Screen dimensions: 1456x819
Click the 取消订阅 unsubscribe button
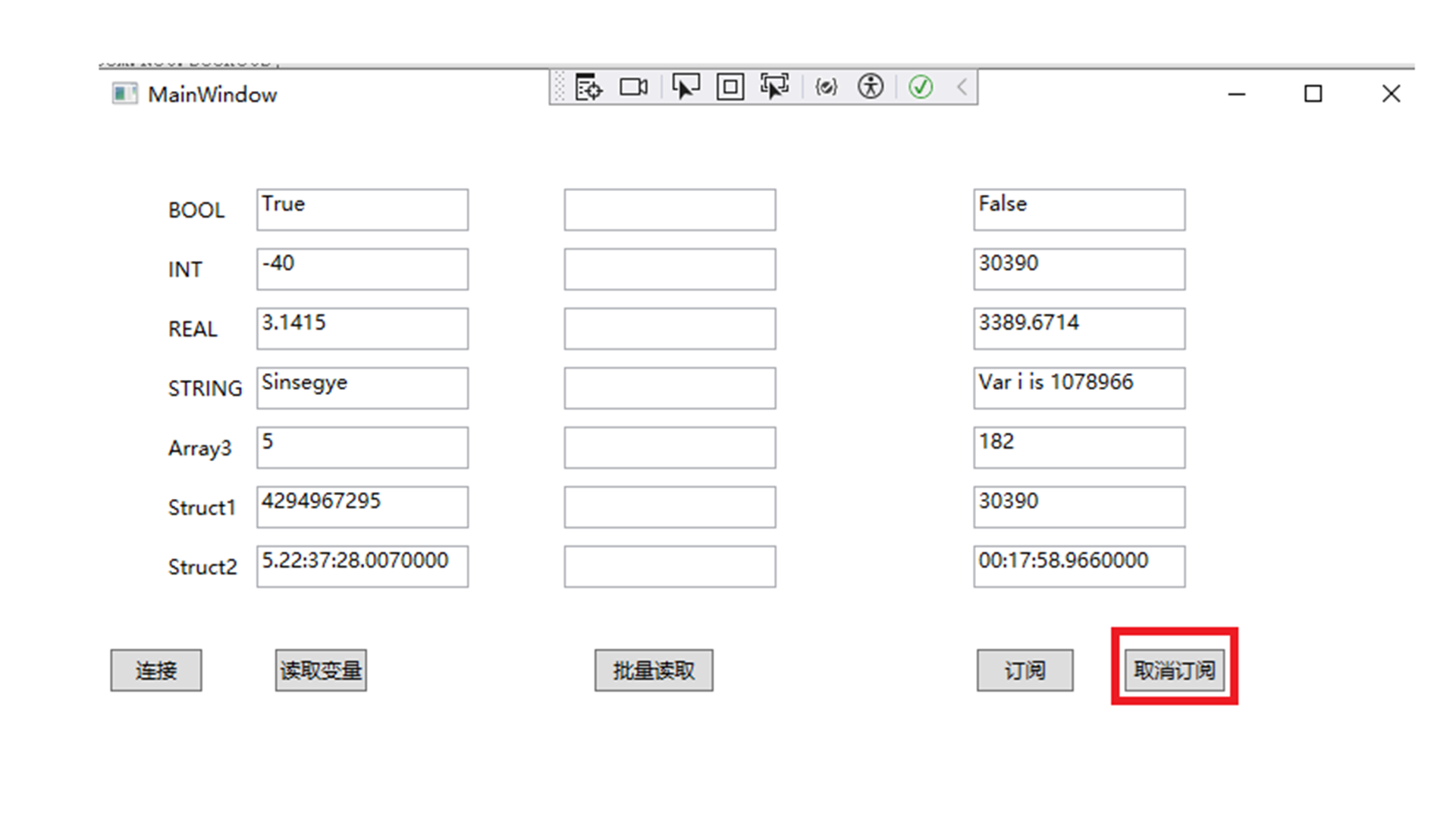pos(1174,670)
